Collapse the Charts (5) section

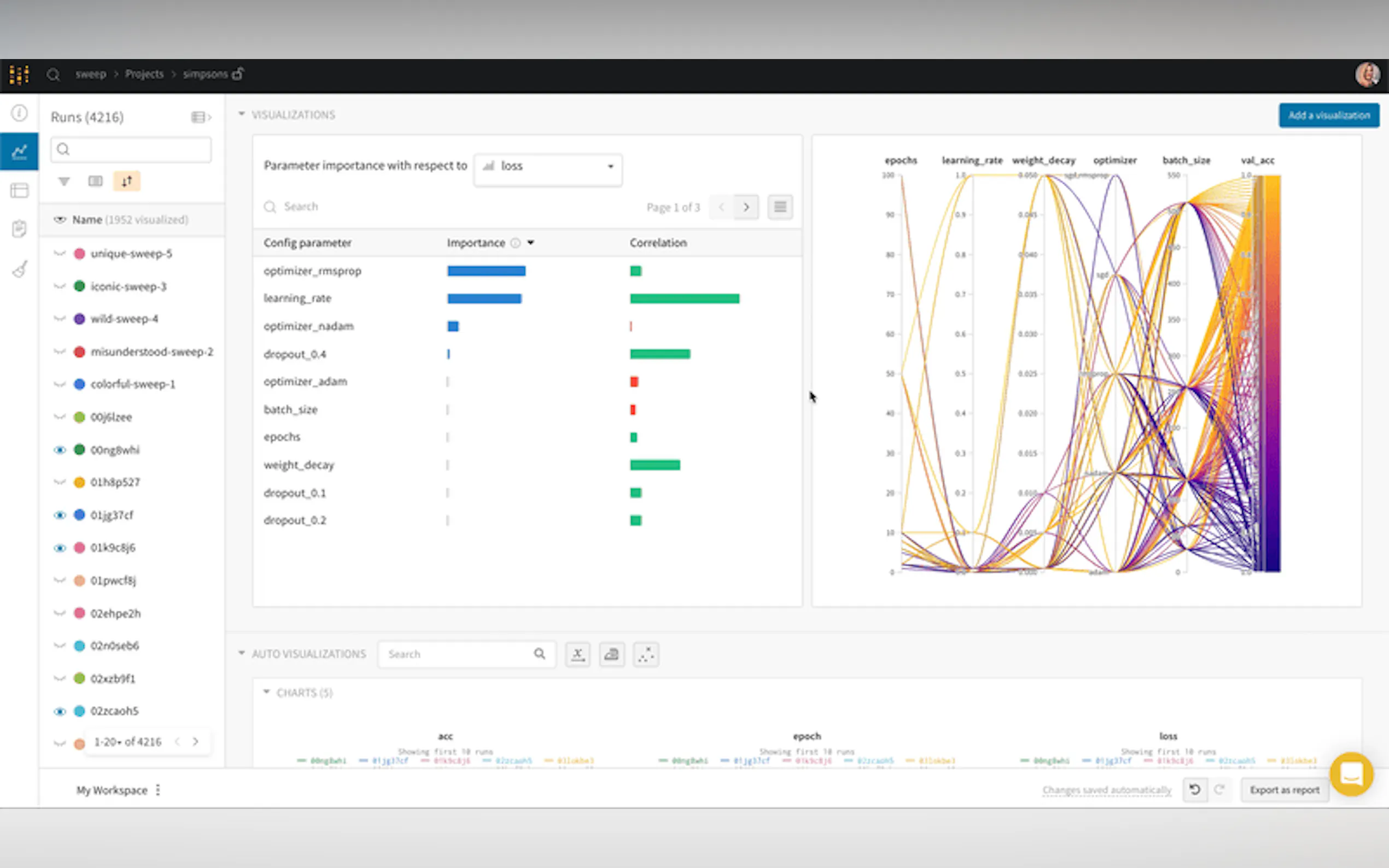(x=266, y=693)
